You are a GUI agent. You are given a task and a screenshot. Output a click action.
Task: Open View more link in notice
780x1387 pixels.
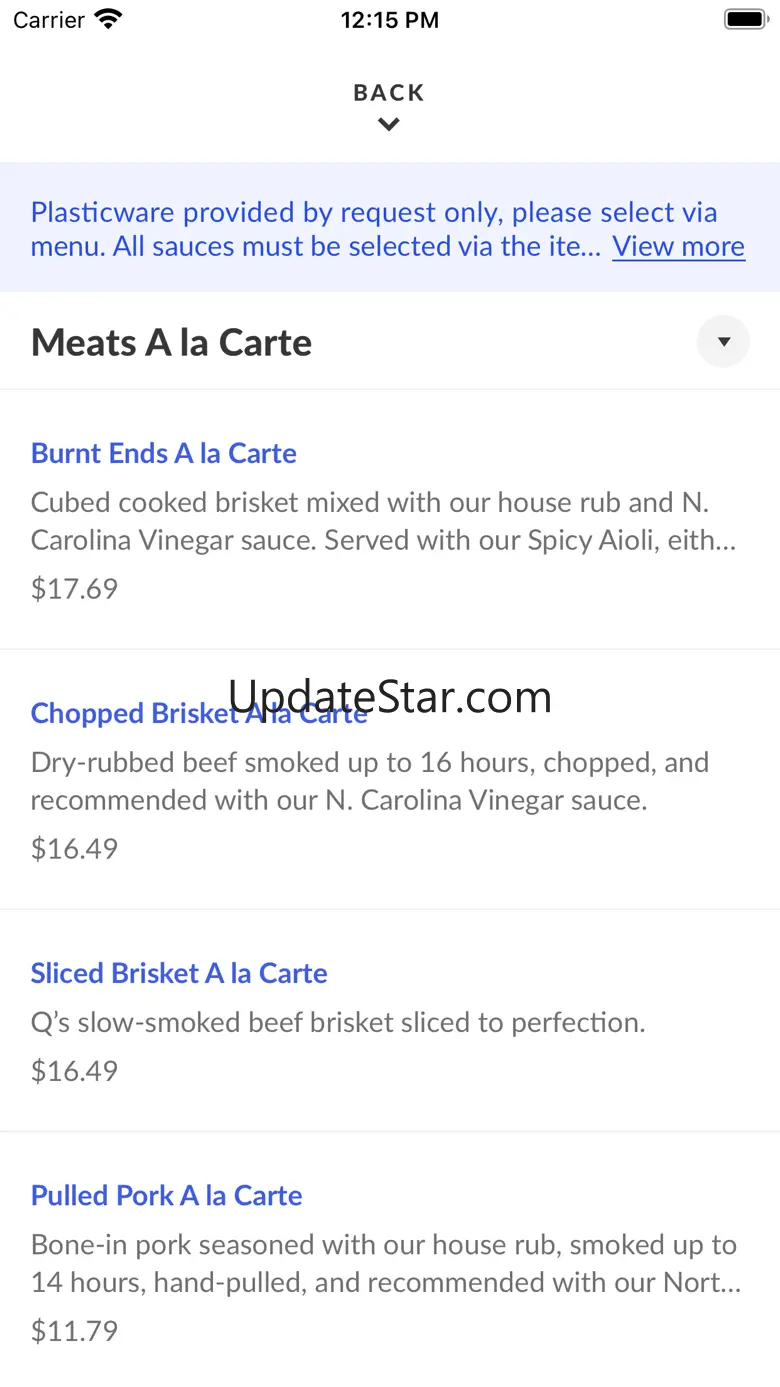[678, 246]
